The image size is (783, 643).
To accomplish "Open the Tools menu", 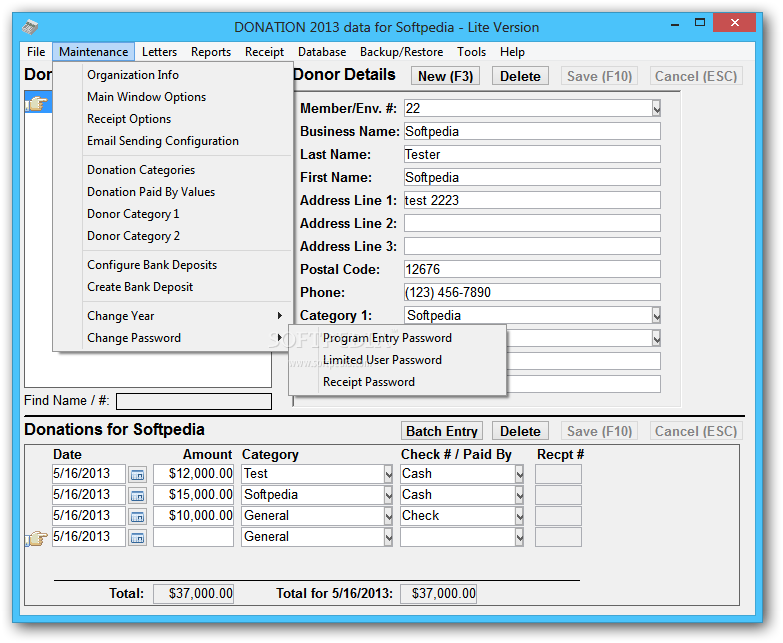I will pos(471,52).
